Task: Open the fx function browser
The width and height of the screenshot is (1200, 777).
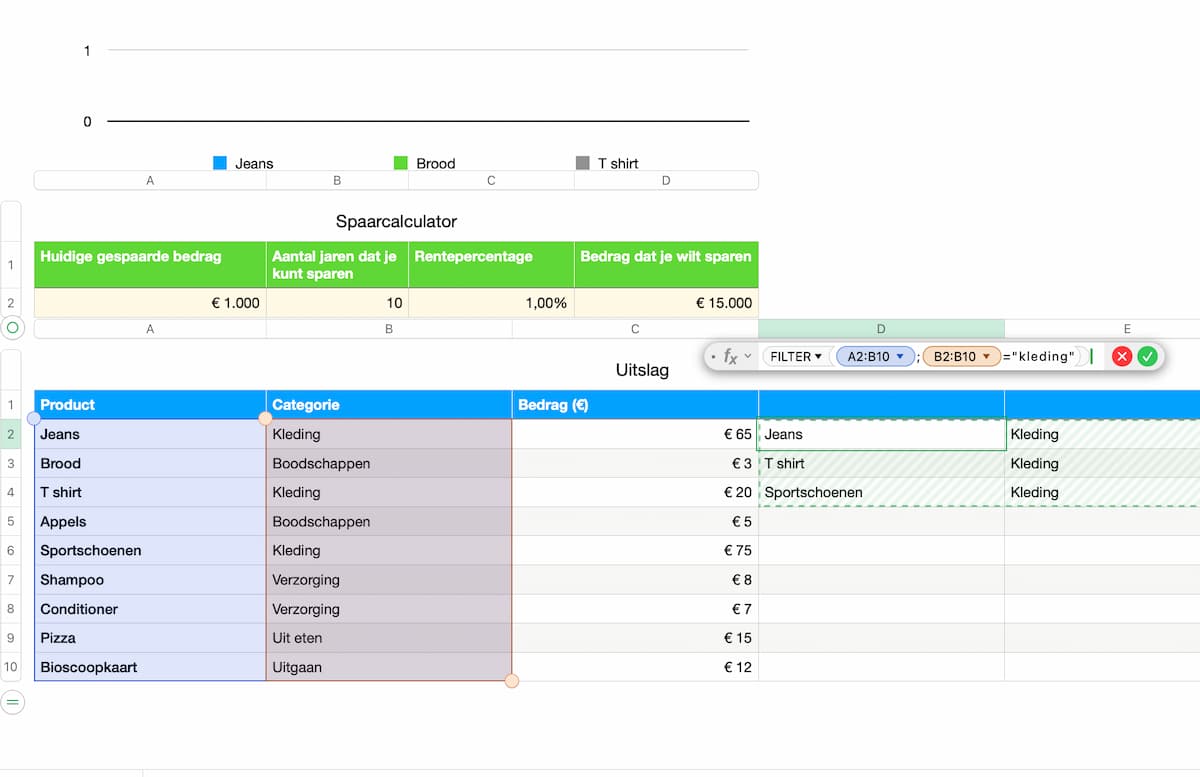Action: (730, 356)
